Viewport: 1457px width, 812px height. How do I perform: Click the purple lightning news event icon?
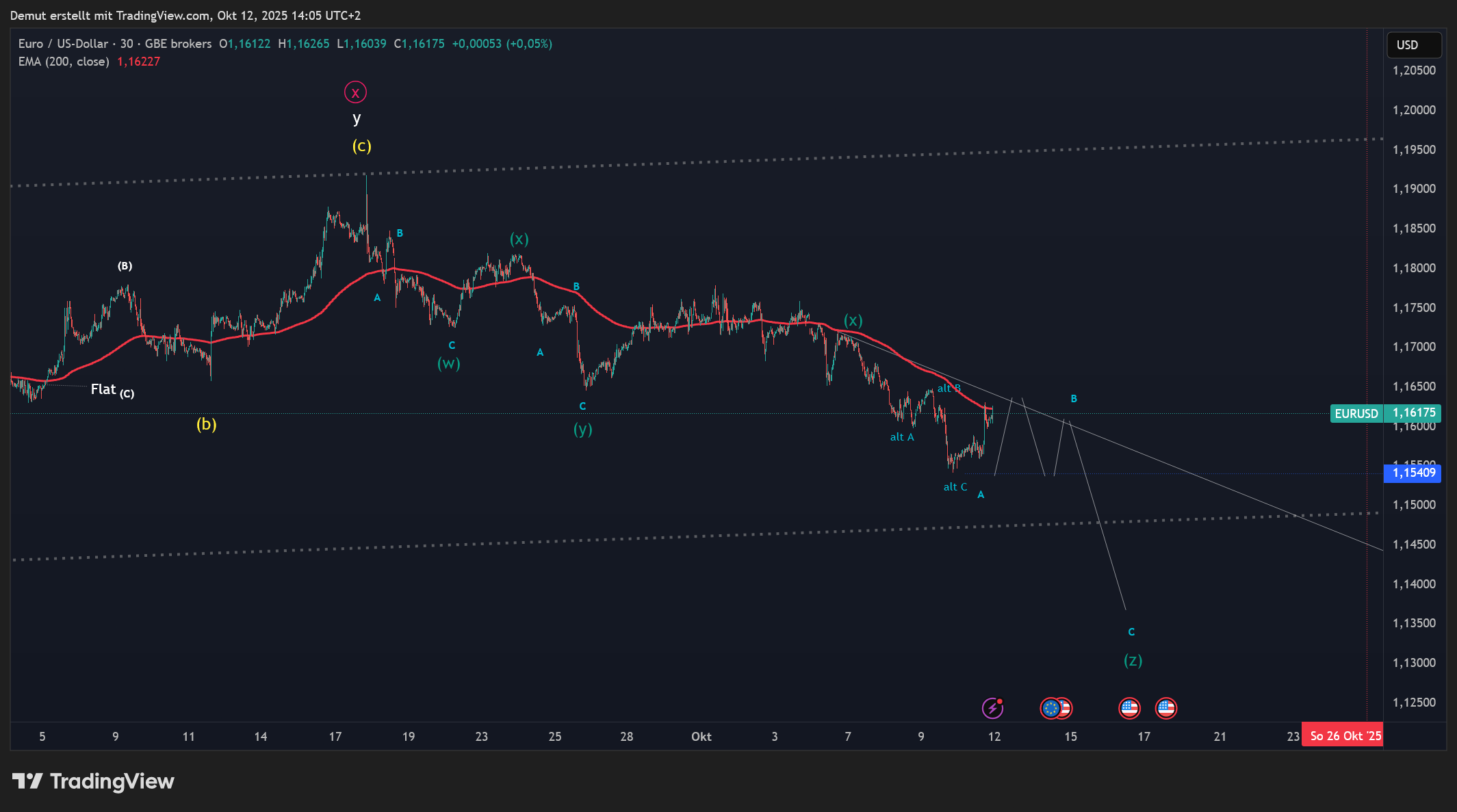pyautogui.click(x=992, y=708)
